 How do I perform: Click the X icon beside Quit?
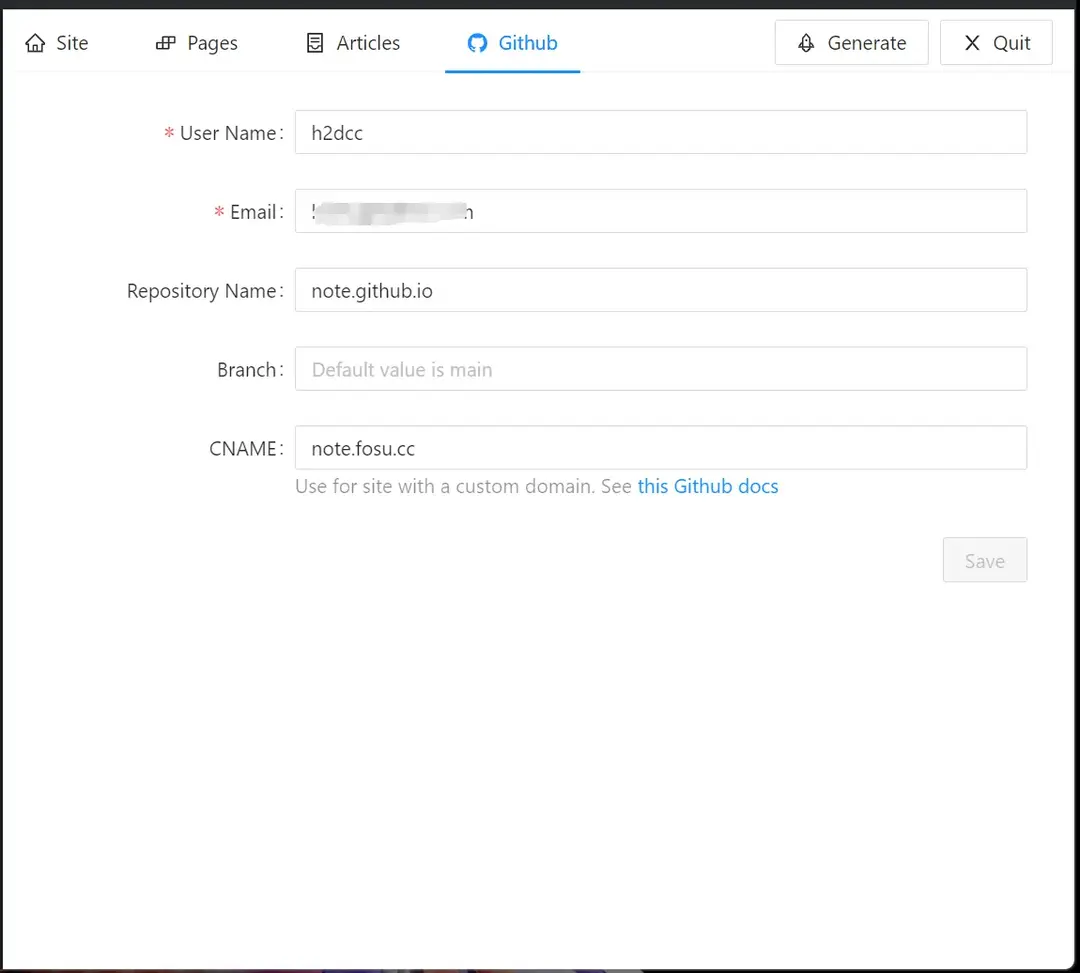coord(970,42)
